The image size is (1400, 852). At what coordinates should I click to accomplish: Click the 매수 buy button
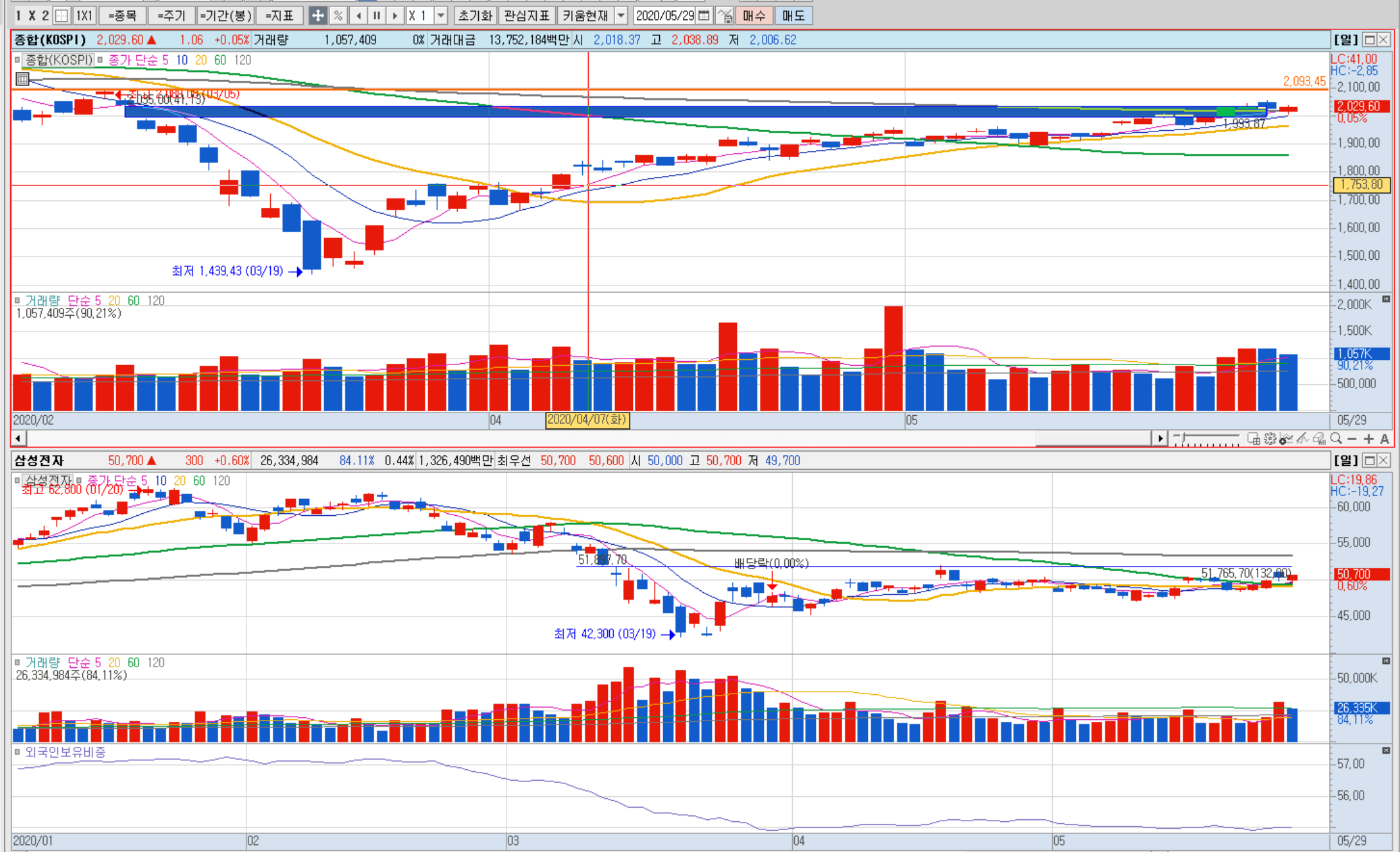coord(754,15)
